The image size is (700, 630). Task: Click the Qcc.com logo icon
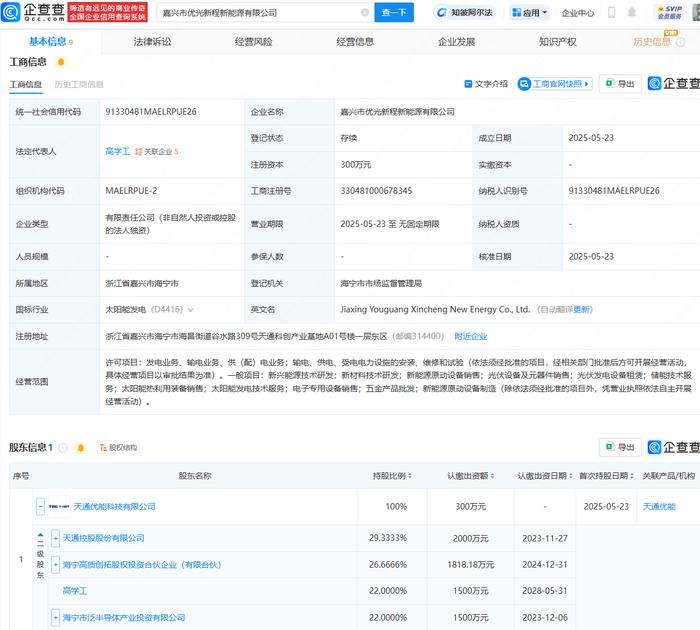[11, 12]
